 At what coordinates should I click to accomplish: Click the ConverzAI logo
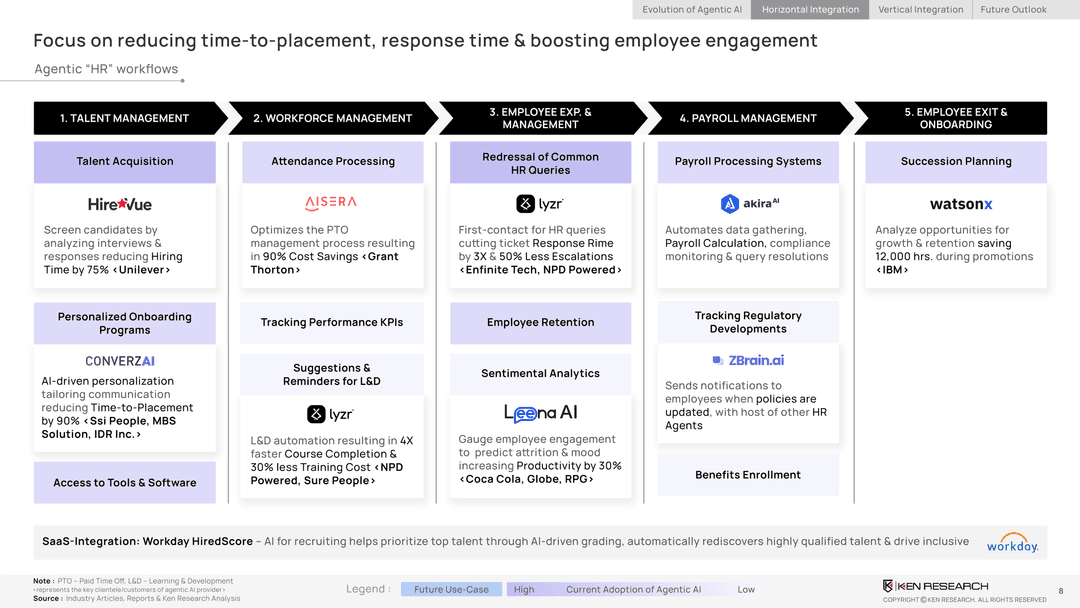tap(120, 361)
